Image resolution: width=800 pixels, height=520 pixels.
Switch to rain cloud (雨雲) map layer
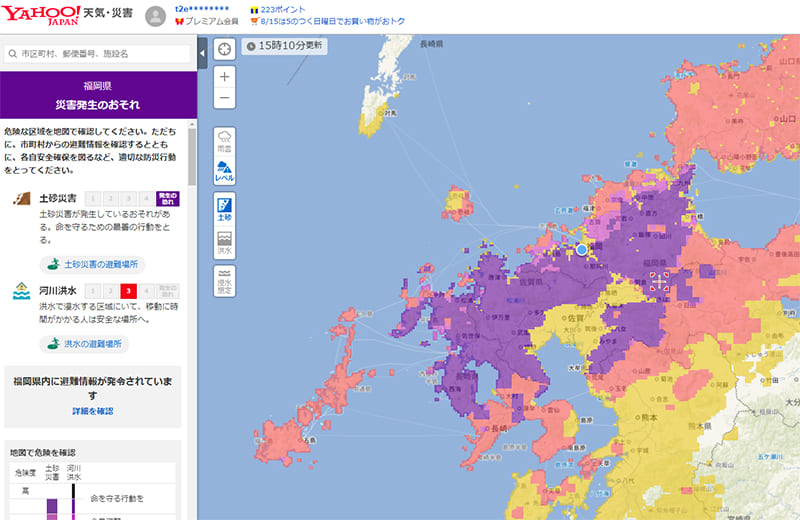tap(224, 141)
